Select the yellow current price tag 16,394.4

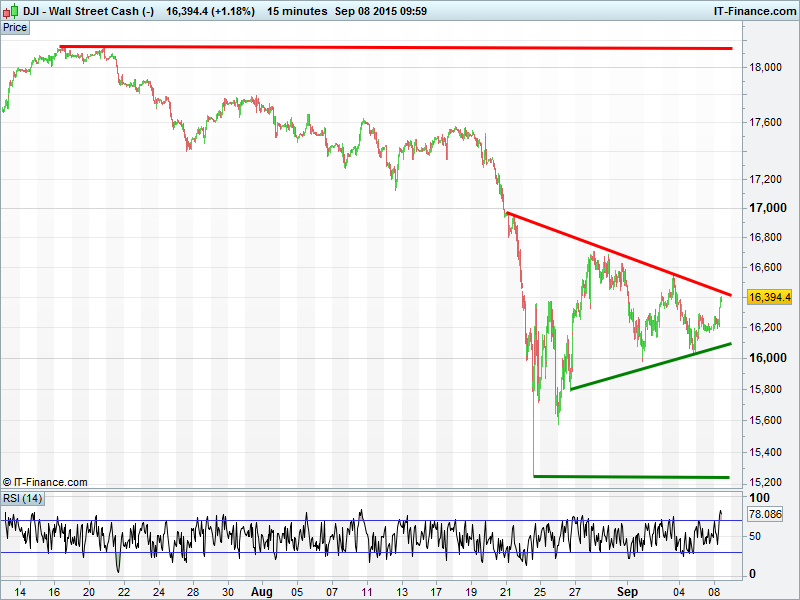point(769,297)
